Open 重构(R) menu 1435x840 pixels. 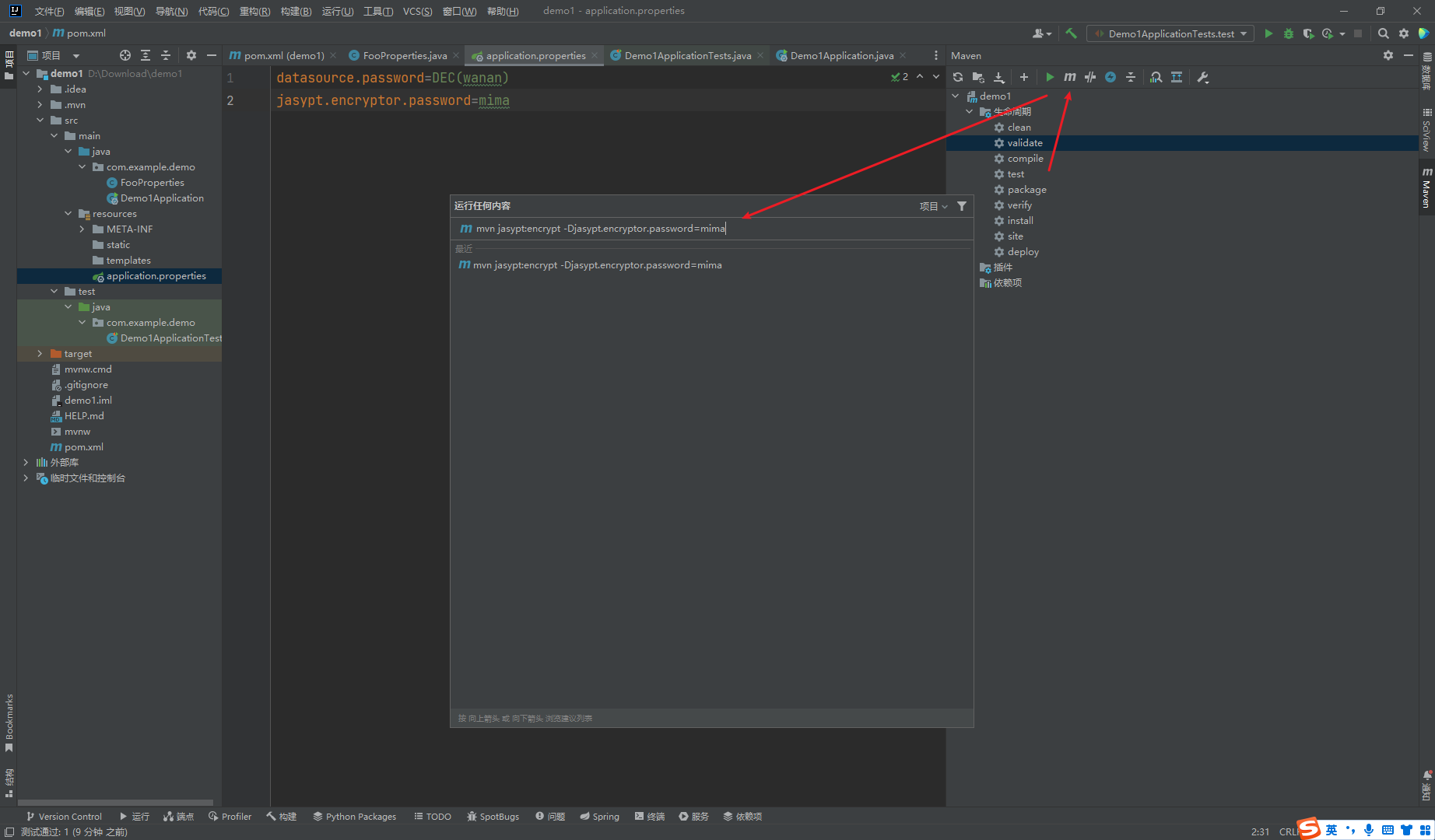[254, 11]
